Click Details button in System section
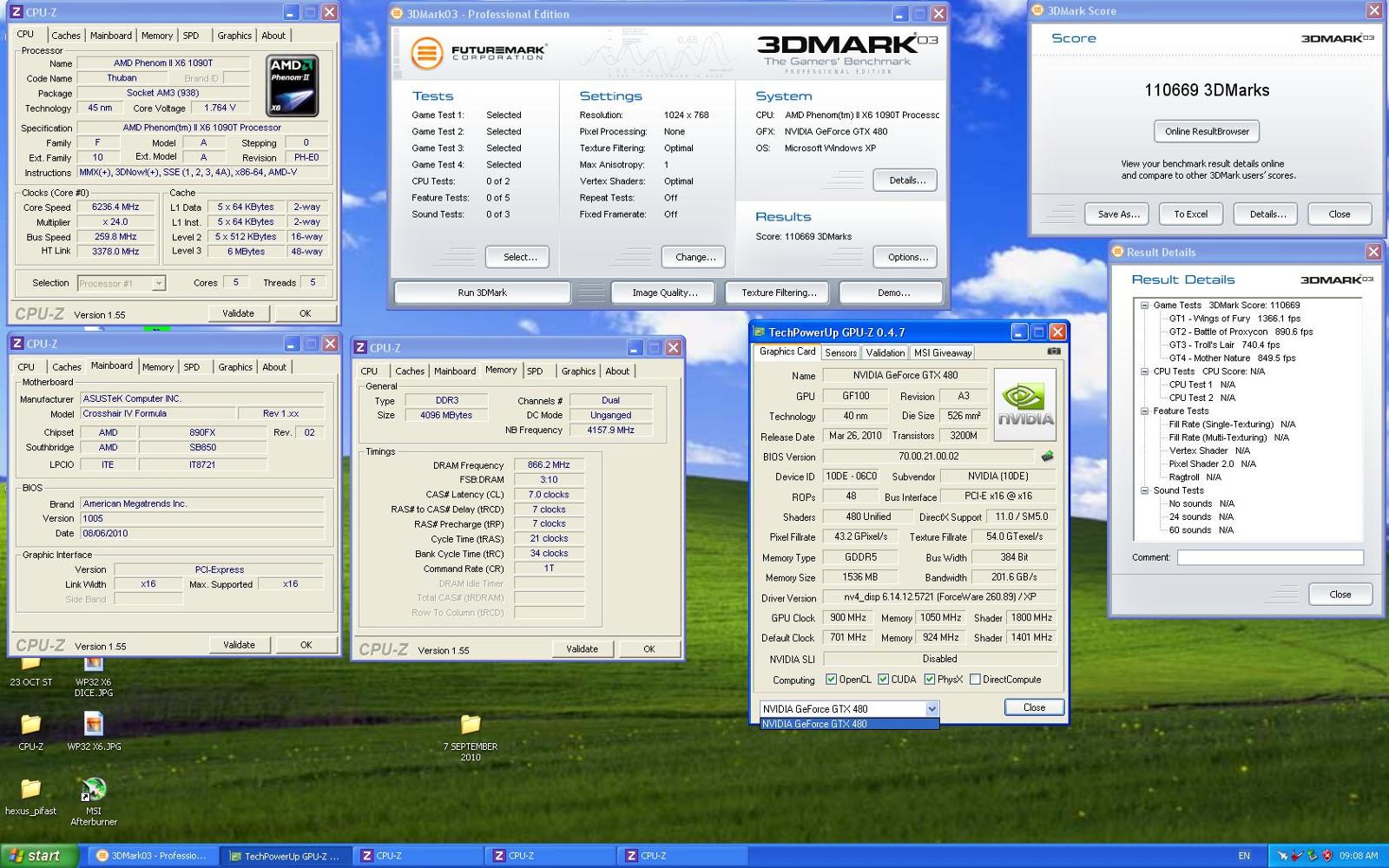 pos(905,180)
